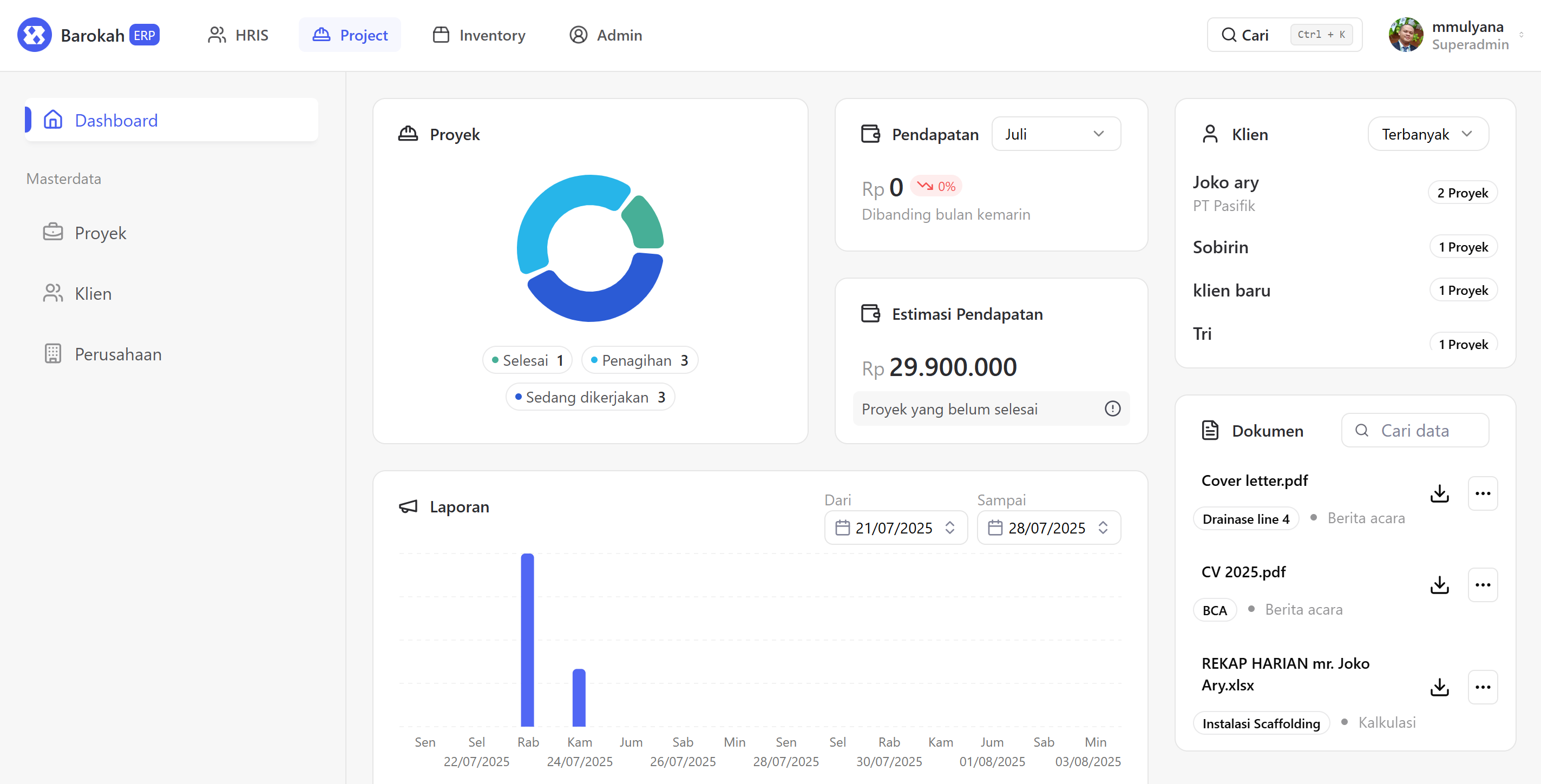Toggle the Sedang dikerjakan legend item
This screenshot has height=784, width=1541.
tap(589, 397)
